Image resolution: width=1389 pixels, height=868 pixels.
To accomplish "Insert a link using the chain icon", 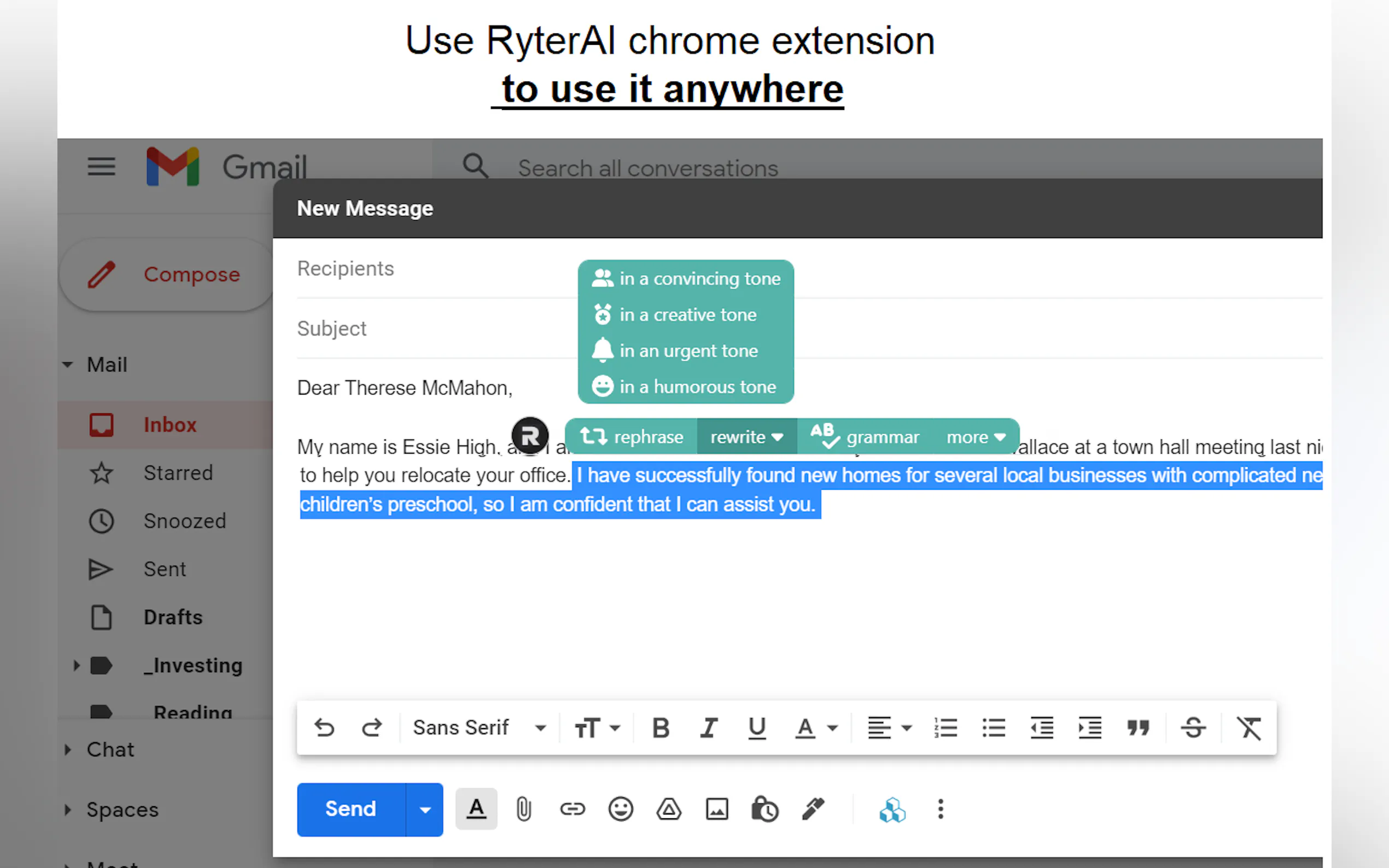I will click(x=572, y=810).
